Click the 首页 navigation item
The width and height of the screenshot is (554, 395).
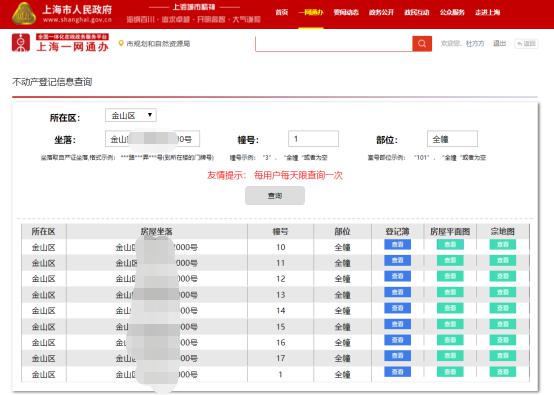pos(282,12)
